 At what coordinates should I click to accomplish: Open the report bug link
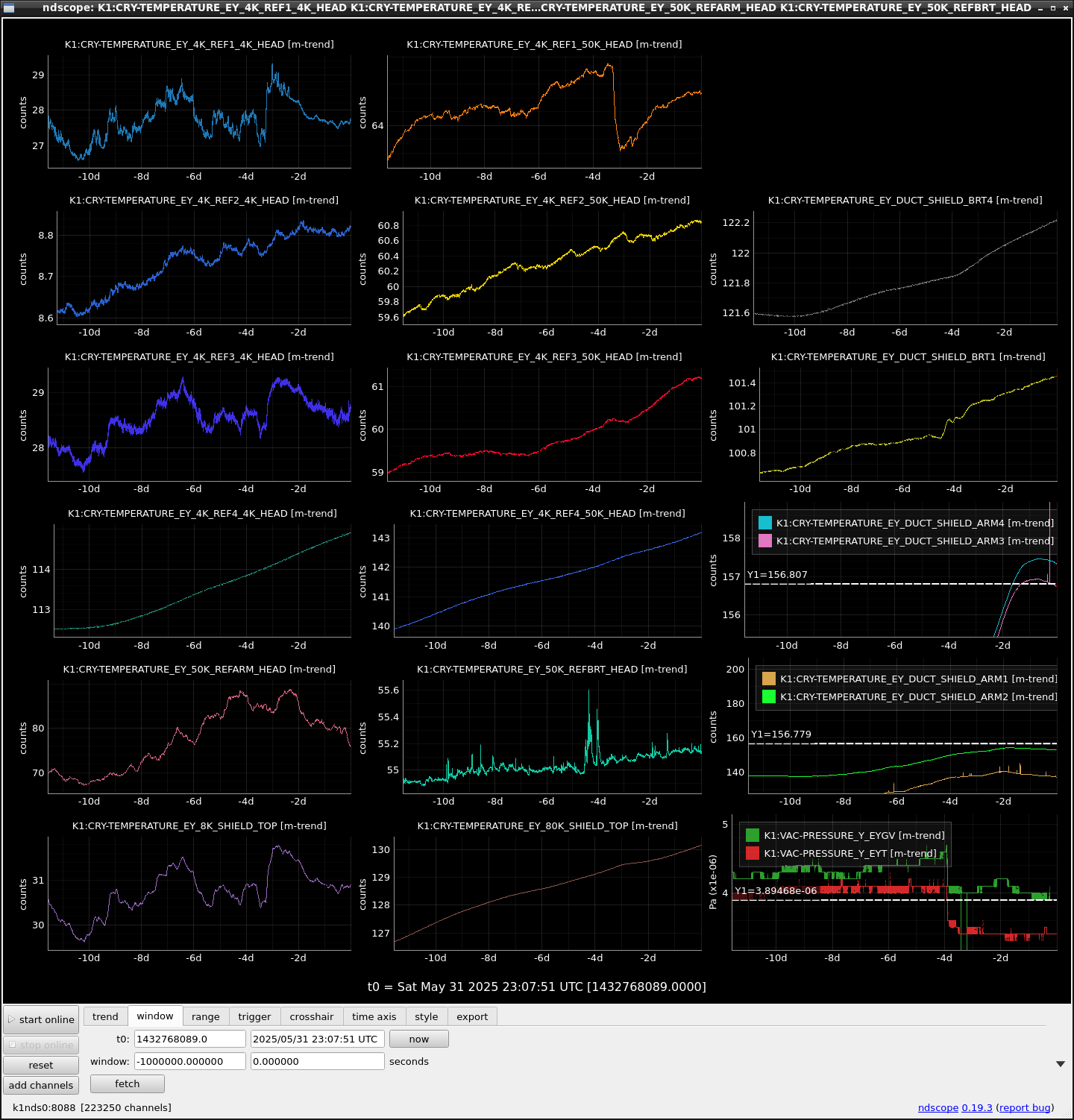1026,1107
